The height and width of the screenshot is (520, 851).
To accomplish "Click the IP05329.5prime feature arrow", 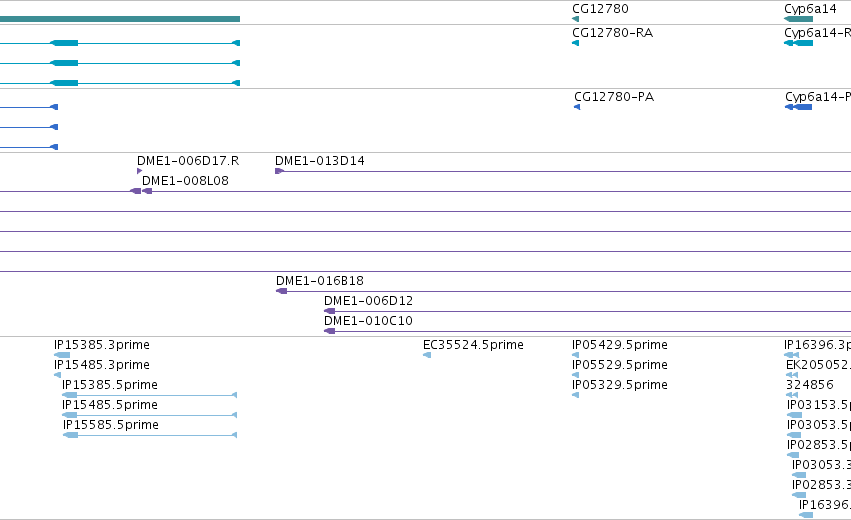I will point(575,395).
